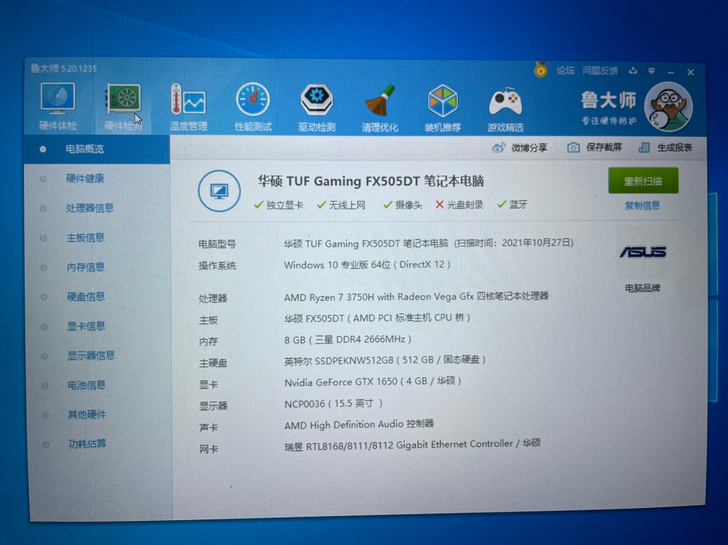This screenshot has width=728, height=545.
Task: Open 装机推荐 software recommendations
Action: coord(442,108)
